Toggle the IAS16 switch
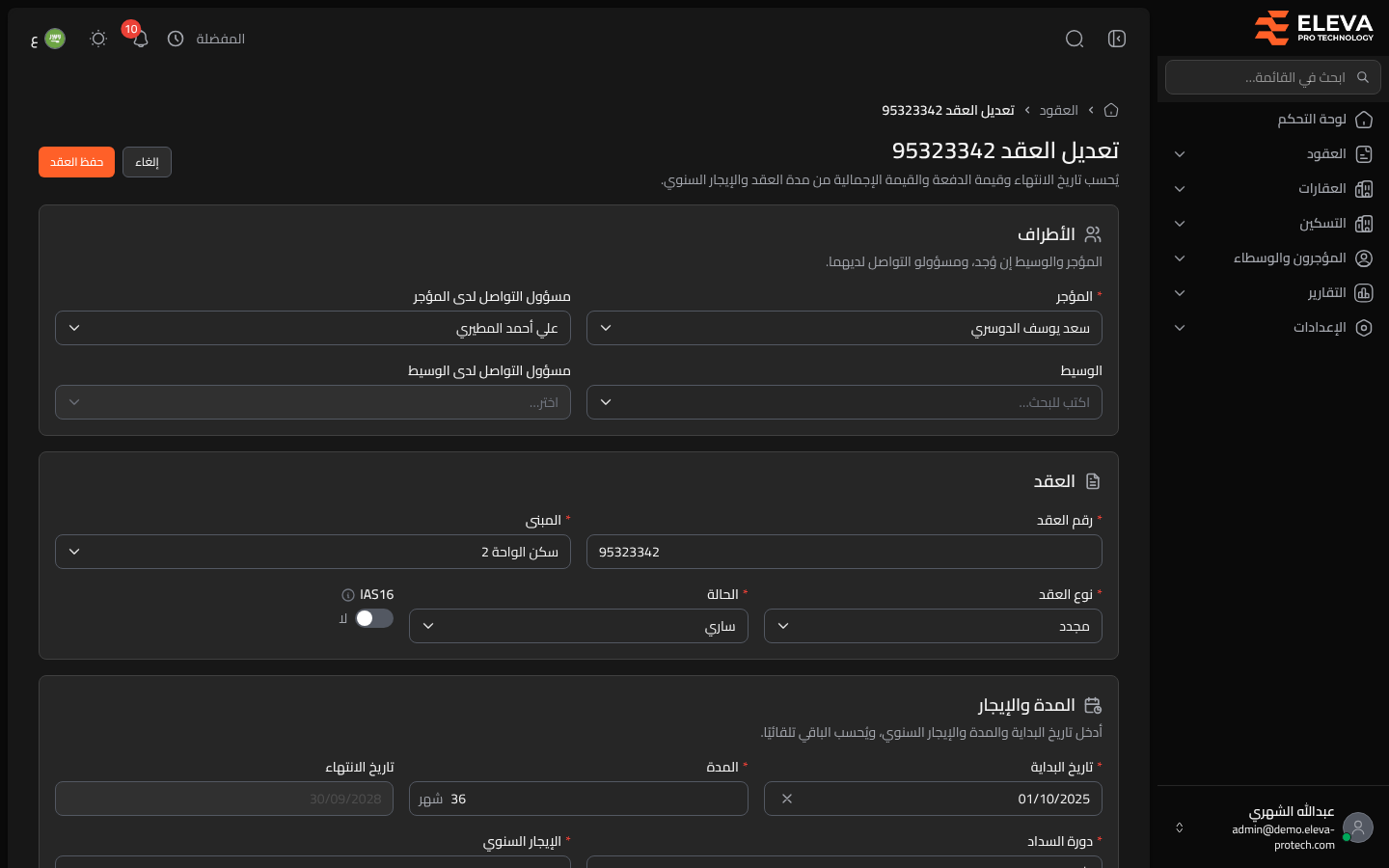 [374, 618]
